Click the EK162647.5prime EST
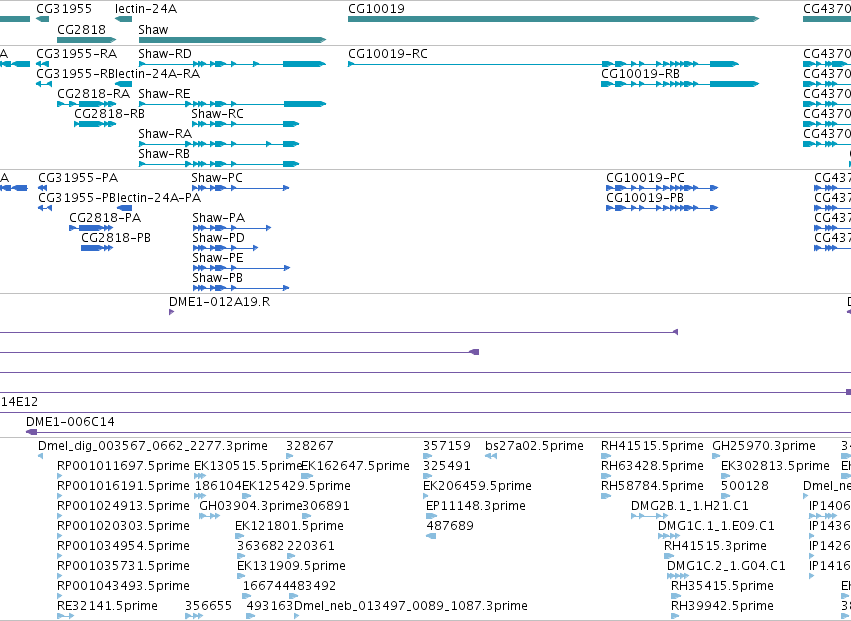Image resolution: width=851 pixels, height=621 pixels. pos(307,476)
